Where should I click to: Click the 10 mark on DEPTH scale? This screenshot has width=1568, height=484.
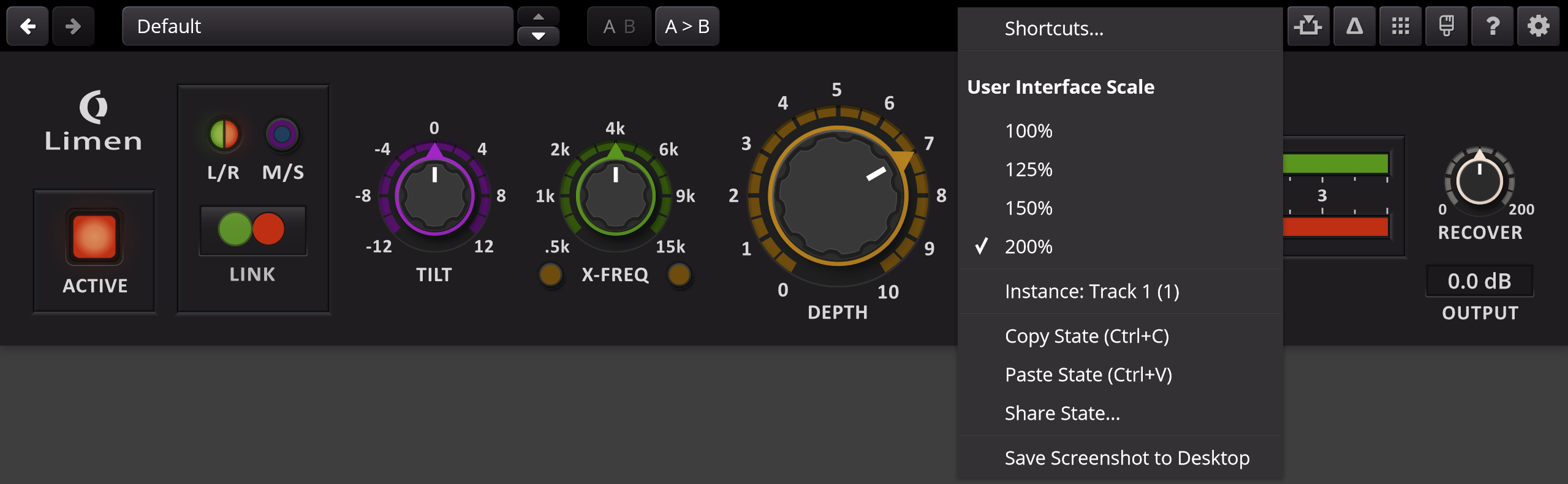[888, 292]
